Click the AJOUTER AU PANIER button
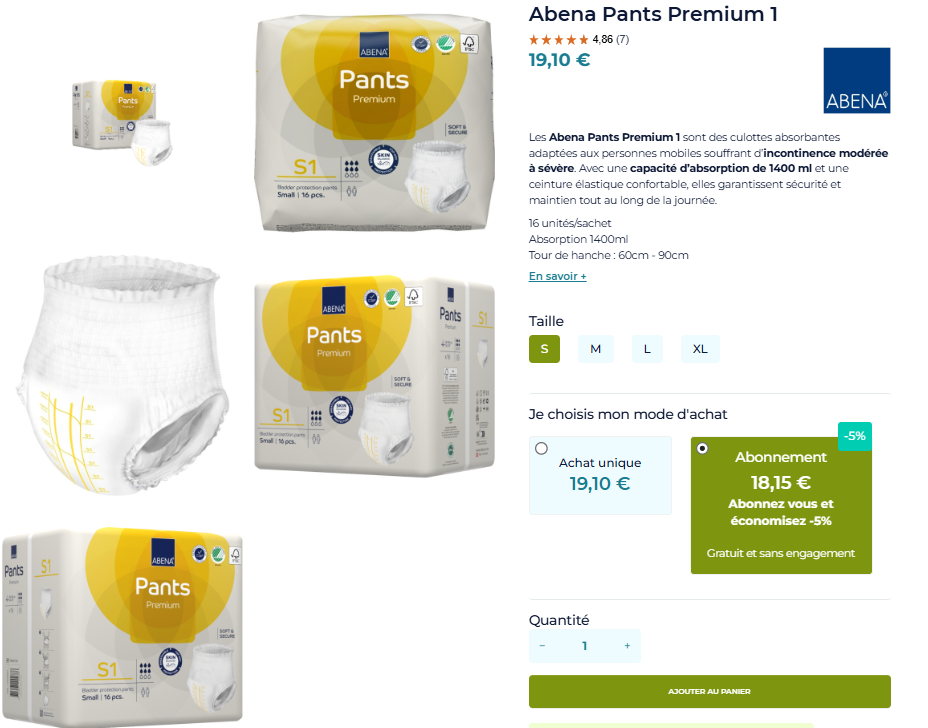 click(x=710, y=691)
